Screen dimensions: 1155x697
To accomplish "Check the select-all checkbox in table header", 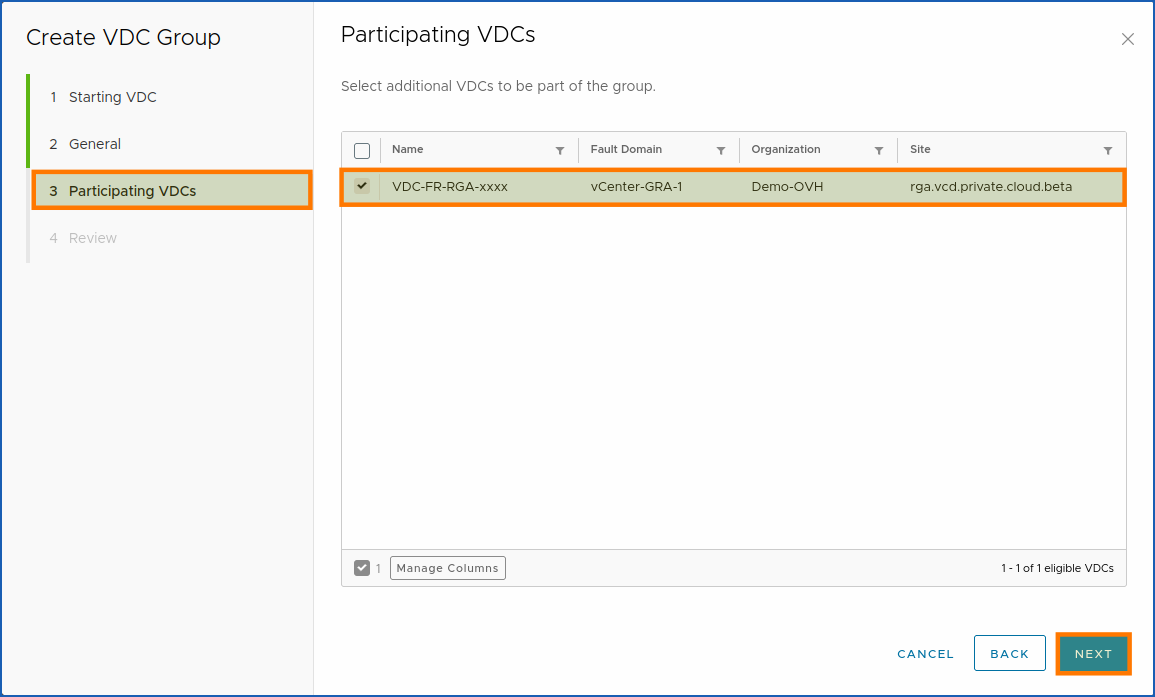I will coord(362,149).
